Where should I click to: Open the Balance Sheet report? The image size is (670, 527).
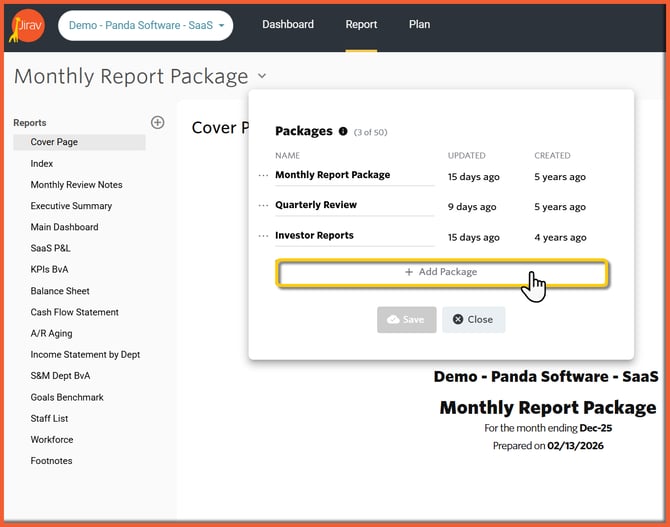(60, 291)
